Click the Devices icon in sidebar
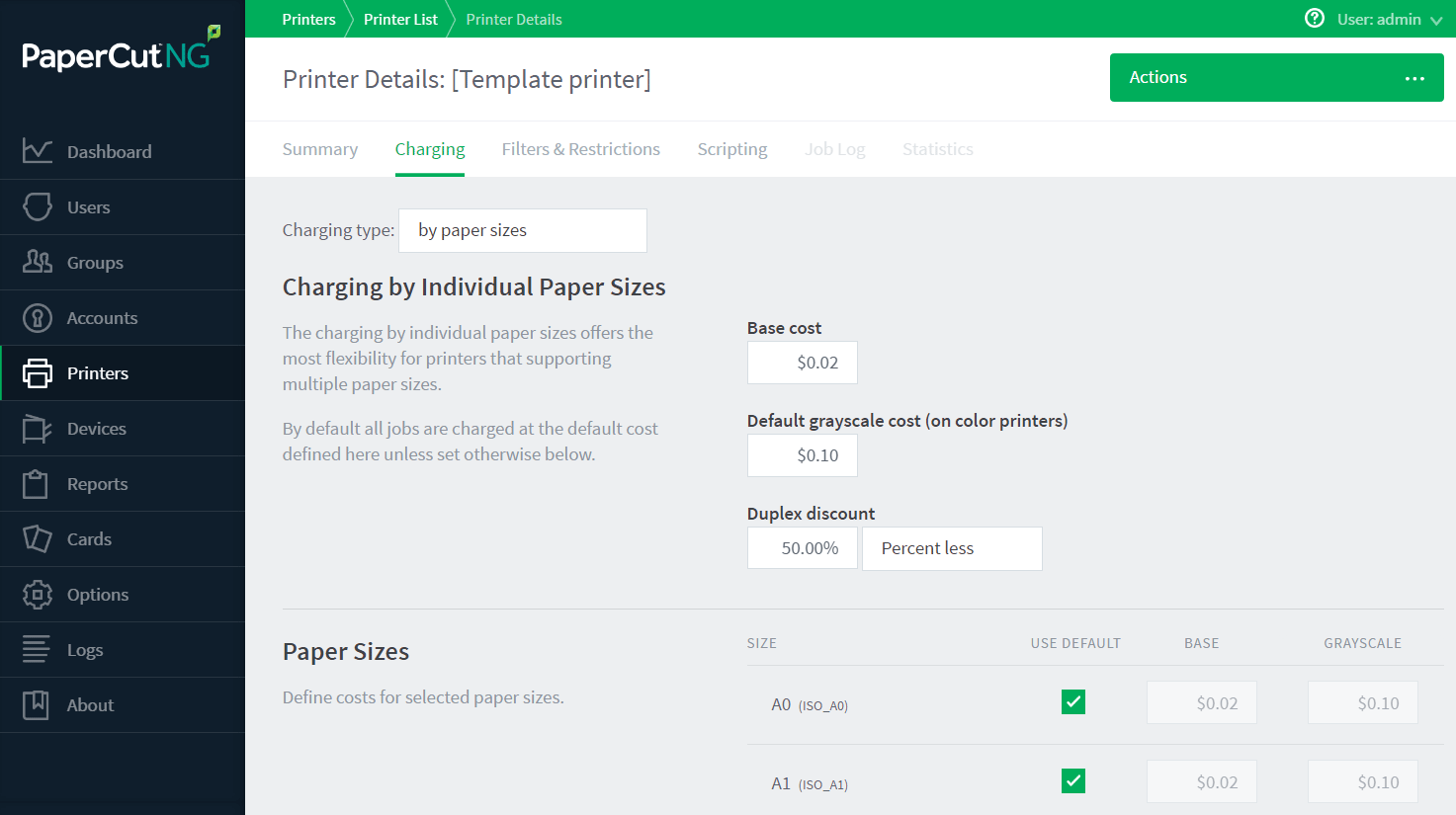This screenshot has width=1456, height=815. pyautogui.click(x=37, y=428)
